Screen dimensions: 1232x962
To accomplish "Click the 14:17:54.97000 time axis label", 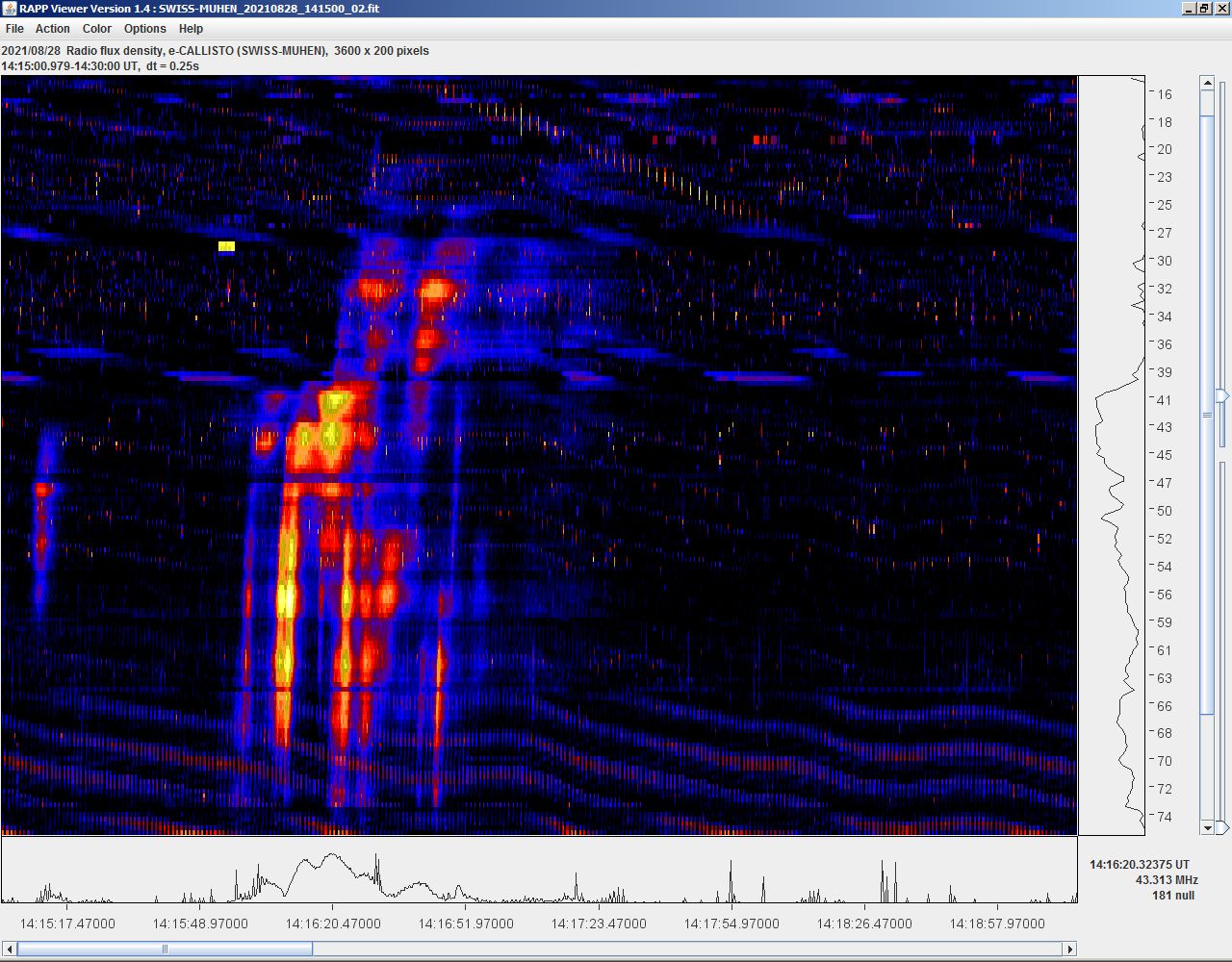I will pos(731,924).
